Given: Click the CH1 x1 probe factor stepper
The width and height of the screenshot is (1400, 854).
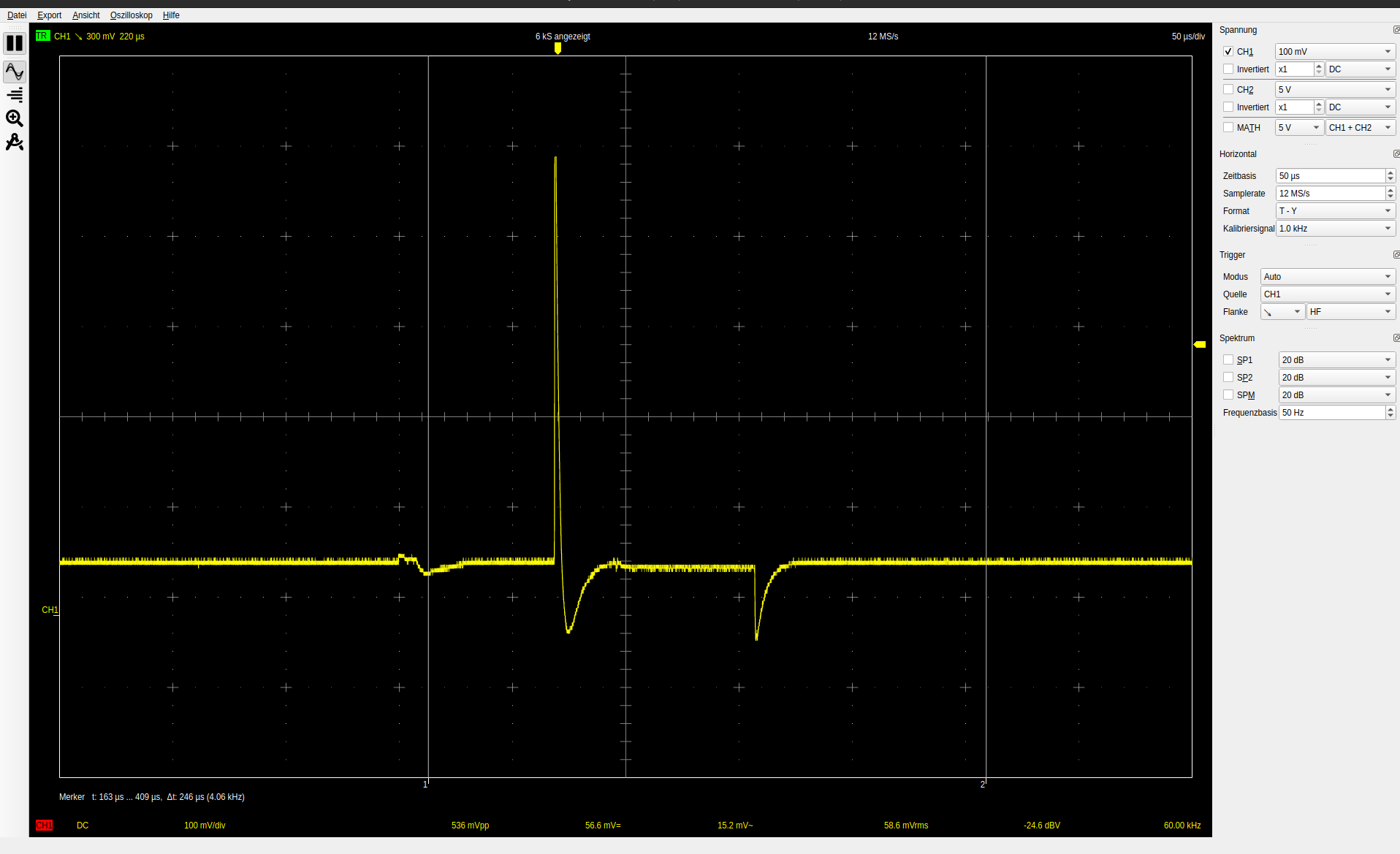Looking at the screenshot, I should tap(1319, 69).
